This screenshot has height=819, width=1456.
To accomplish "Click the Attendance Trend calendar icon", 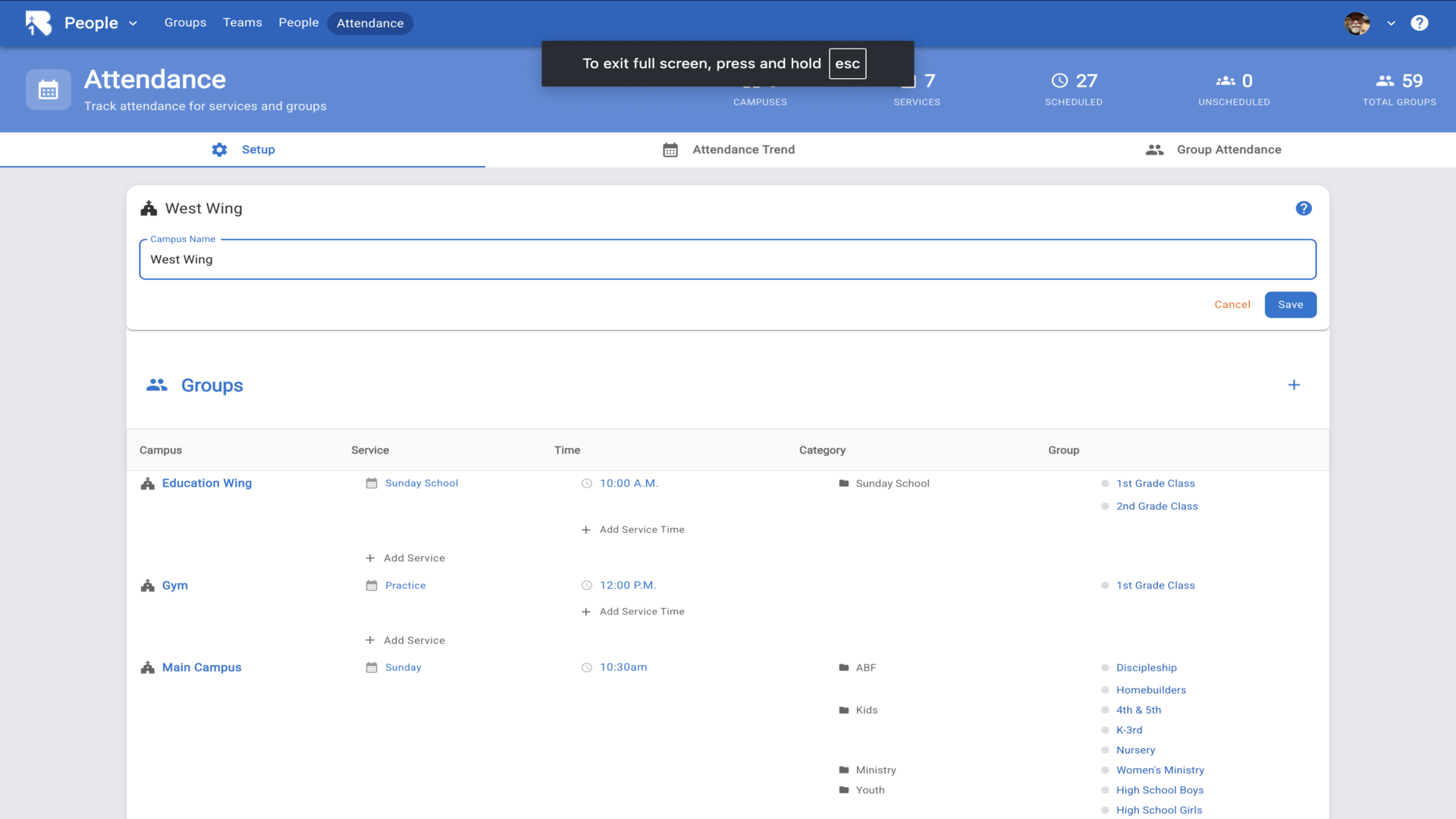I will coord(670,150).
